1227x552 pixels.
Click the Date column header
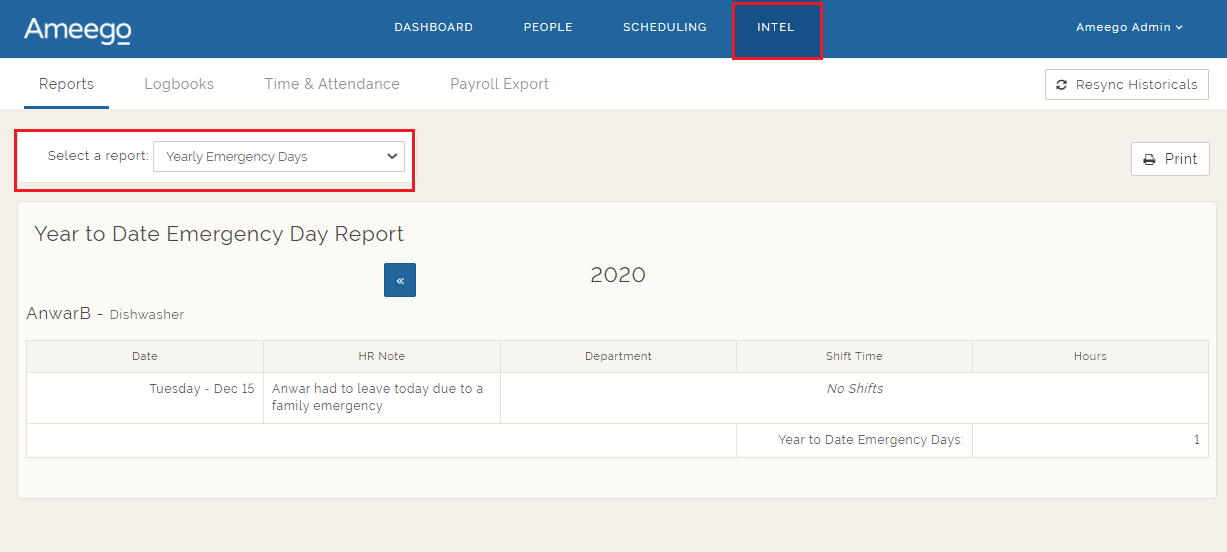pos(145,356)
